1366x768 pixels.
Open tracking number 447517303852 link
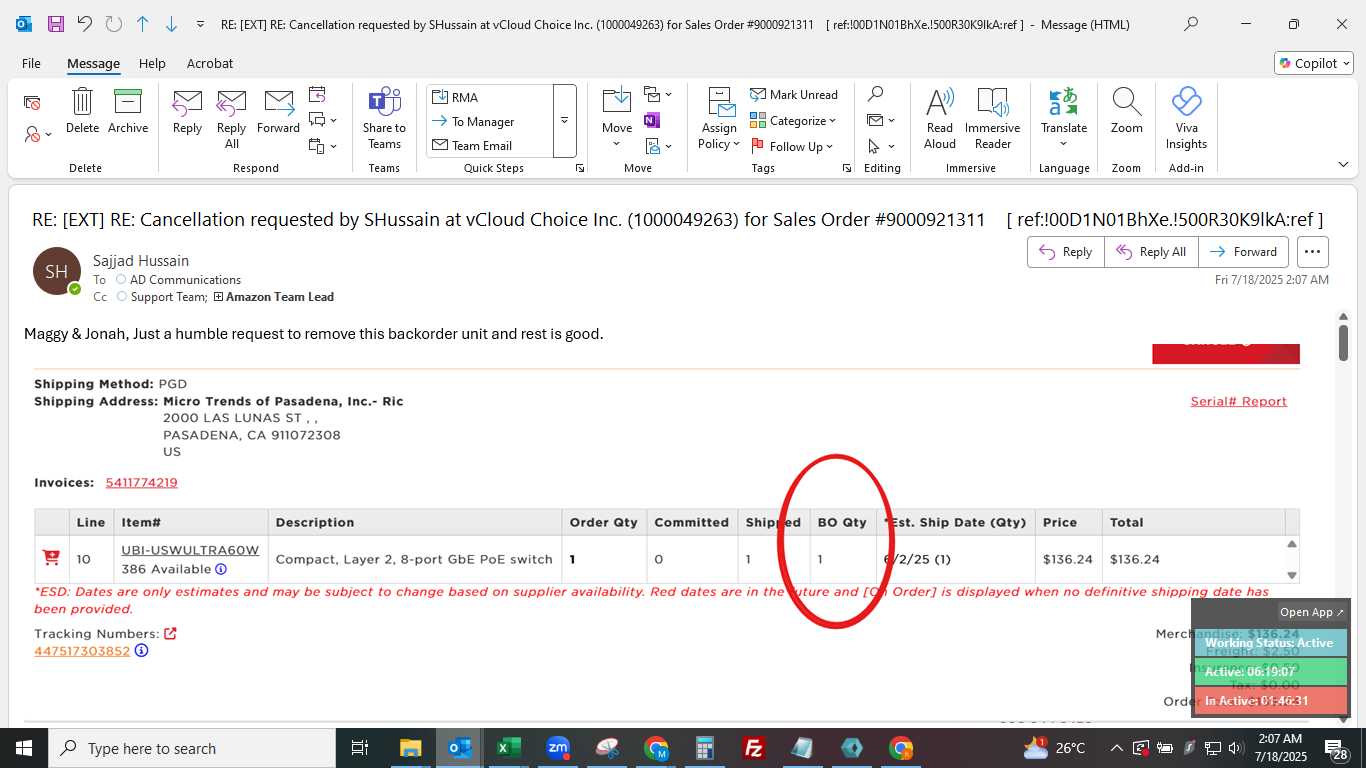(x=82, y=651)
